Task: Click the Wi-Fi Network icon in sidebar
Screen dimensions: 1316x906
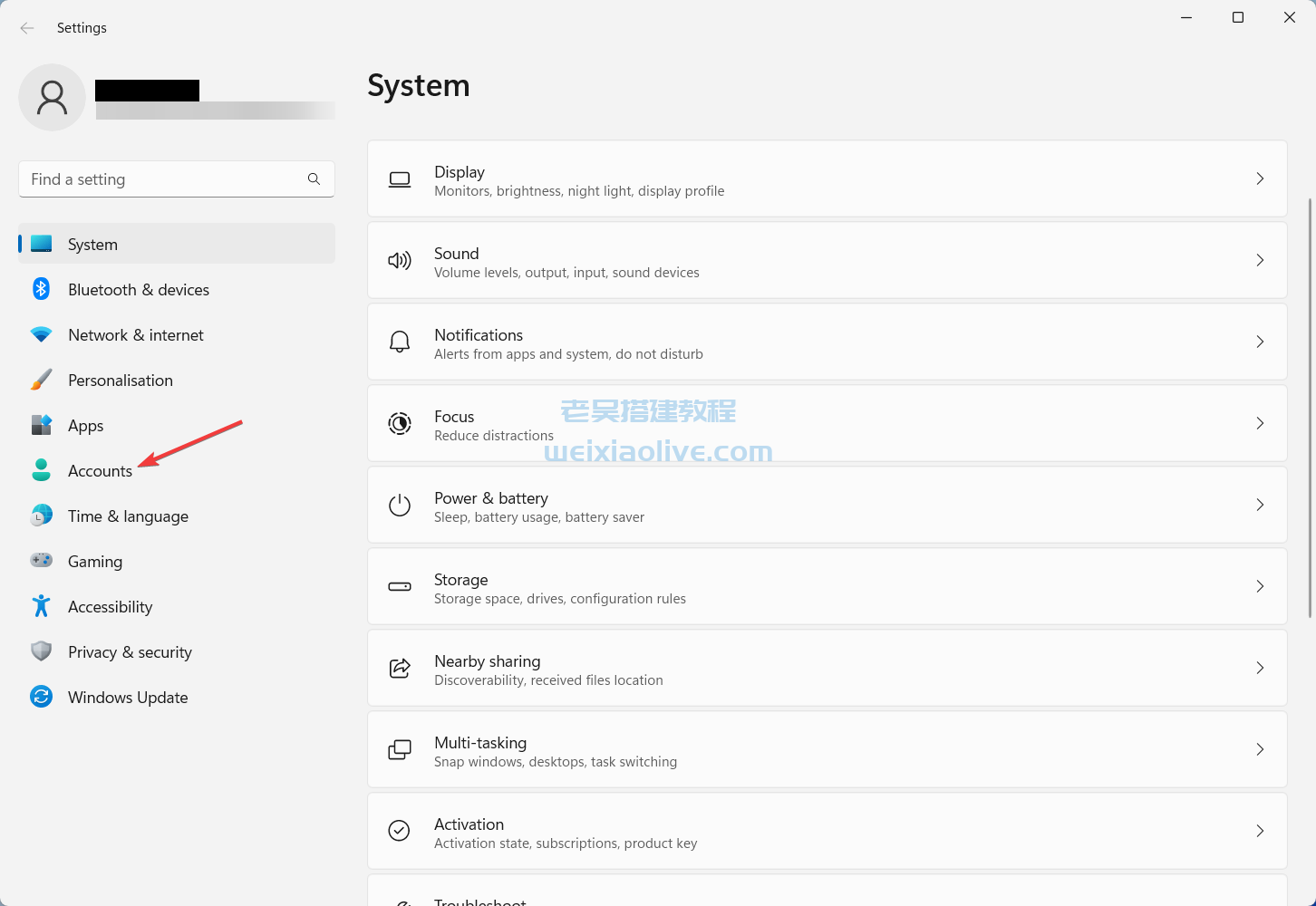Action: click(x=41, y=334)
